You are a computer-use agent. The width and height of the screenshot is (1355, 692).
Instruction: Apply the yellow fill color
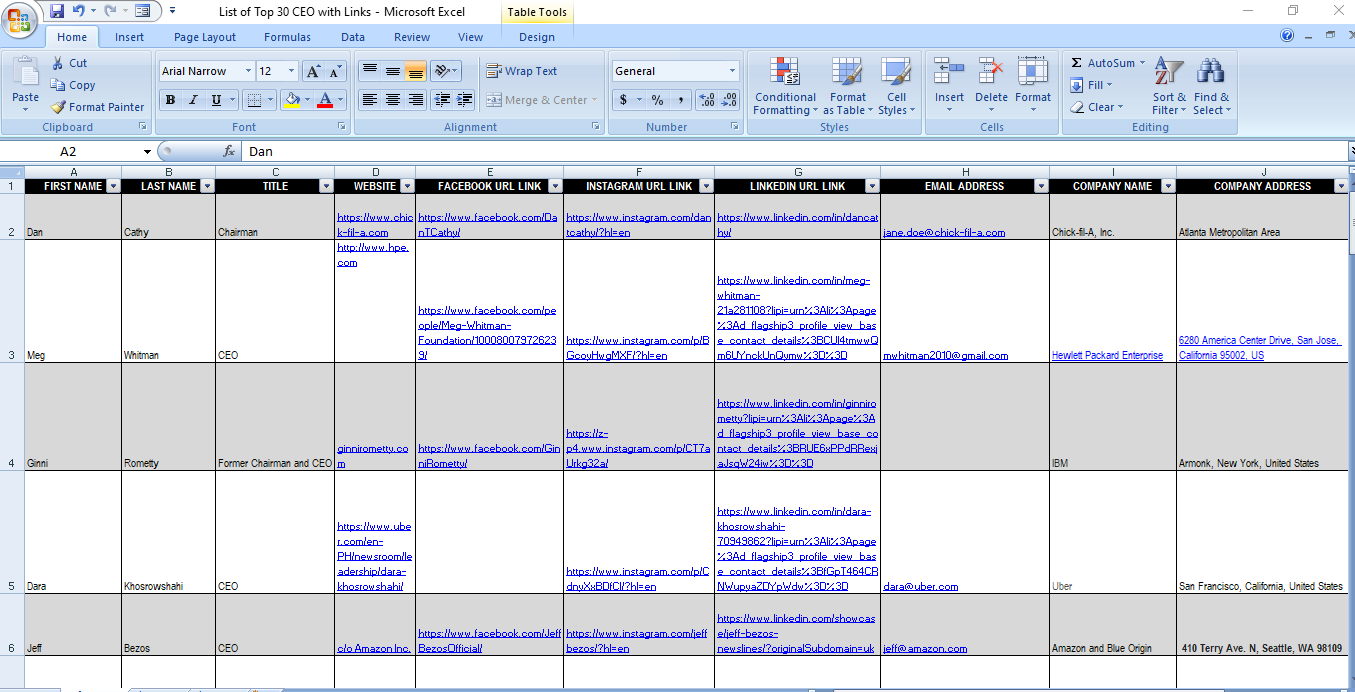click(290, 100)
